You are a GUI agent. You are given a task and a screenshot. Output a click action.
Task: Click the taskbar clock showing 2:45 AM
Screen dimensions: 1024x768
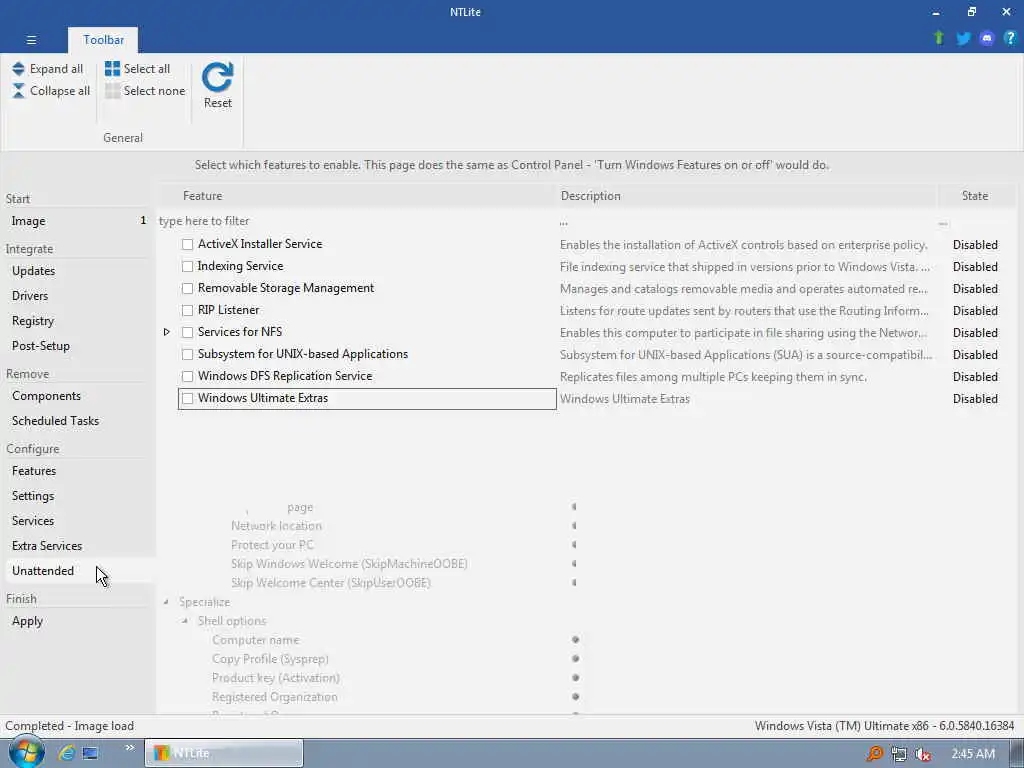973,754
